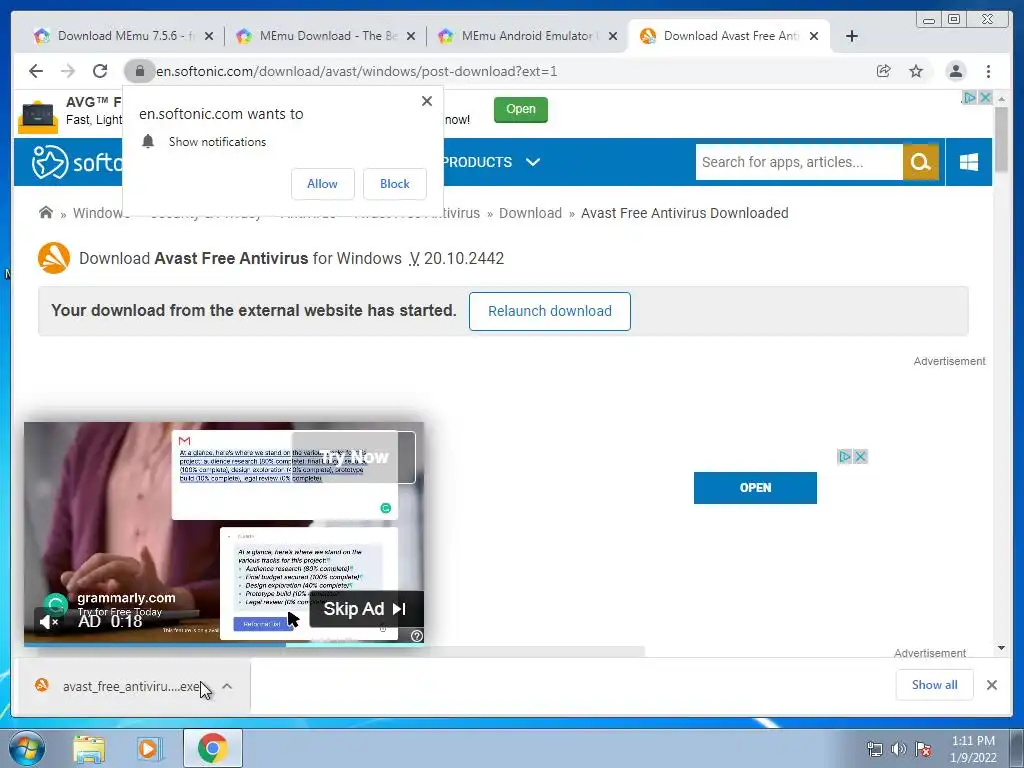Reload the page with the refresh icon
This screenshot has height=768, width=1024.
coord(100,71)
